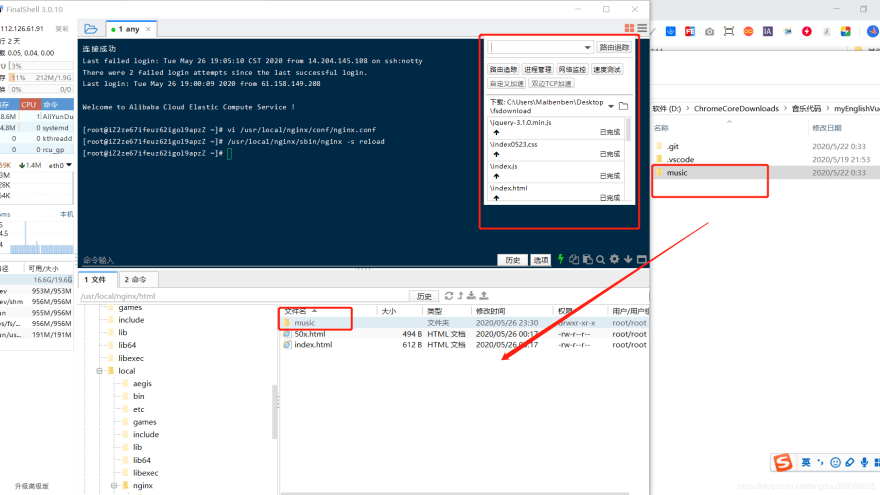Select the 命令 tab in the process panel
The image size is (880, 495).
click(x=51, y=104)
